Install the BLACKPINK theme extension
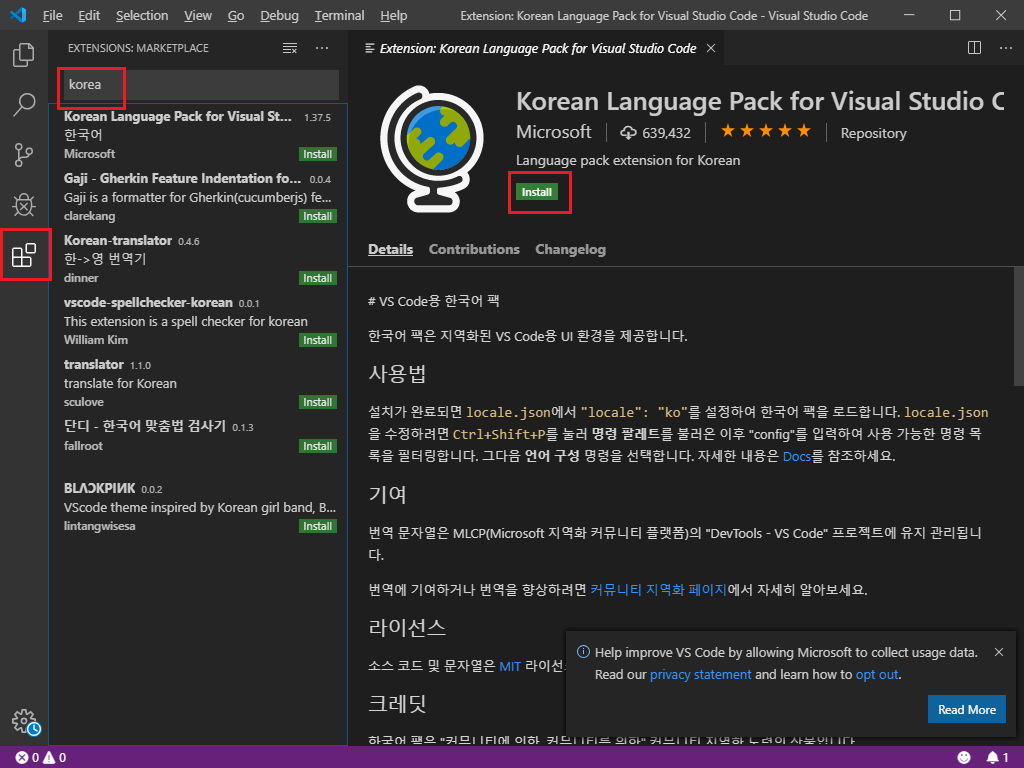 317,526
